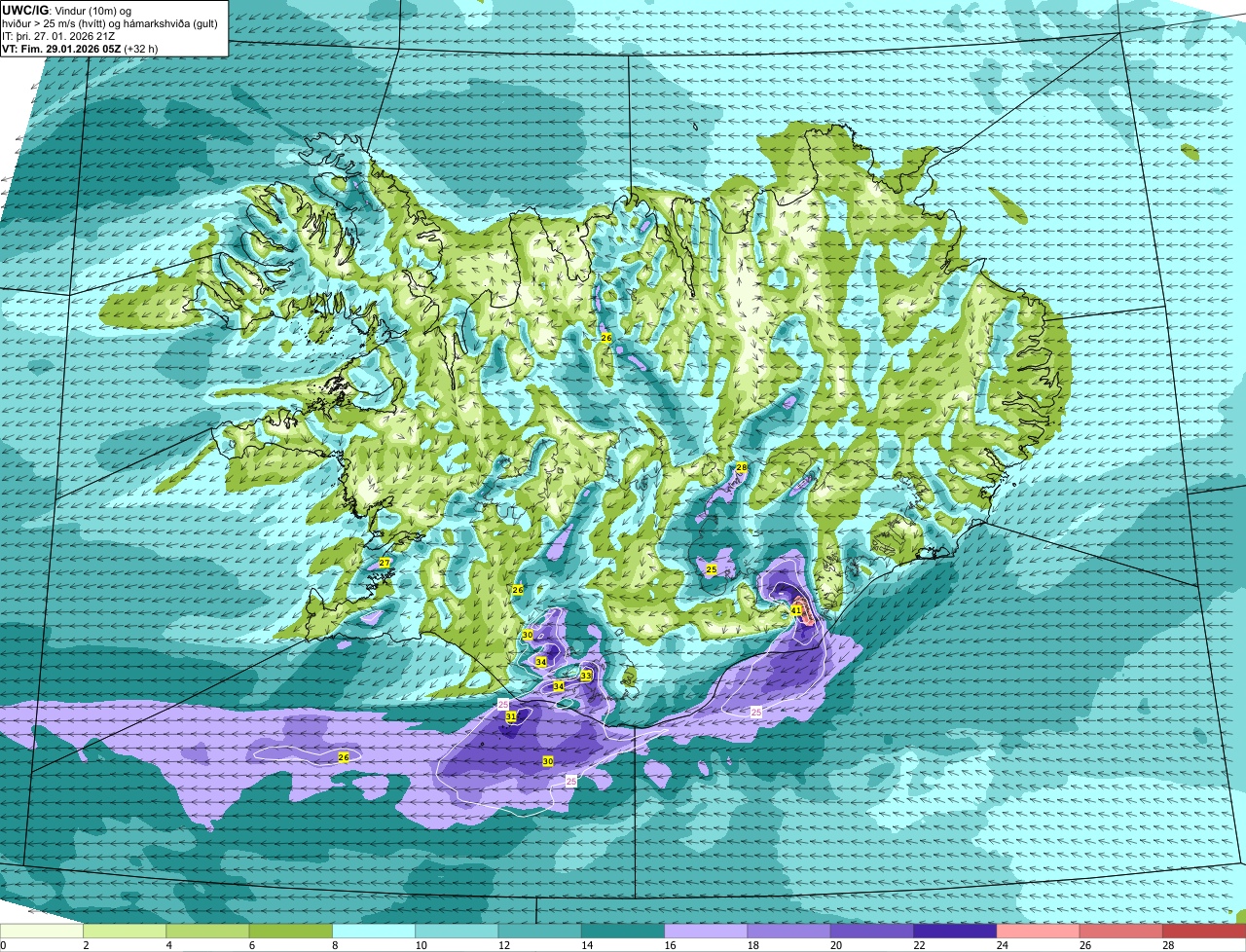Pick the 2–4 m/s light yellow-green swatch

[x=125, y=931]
